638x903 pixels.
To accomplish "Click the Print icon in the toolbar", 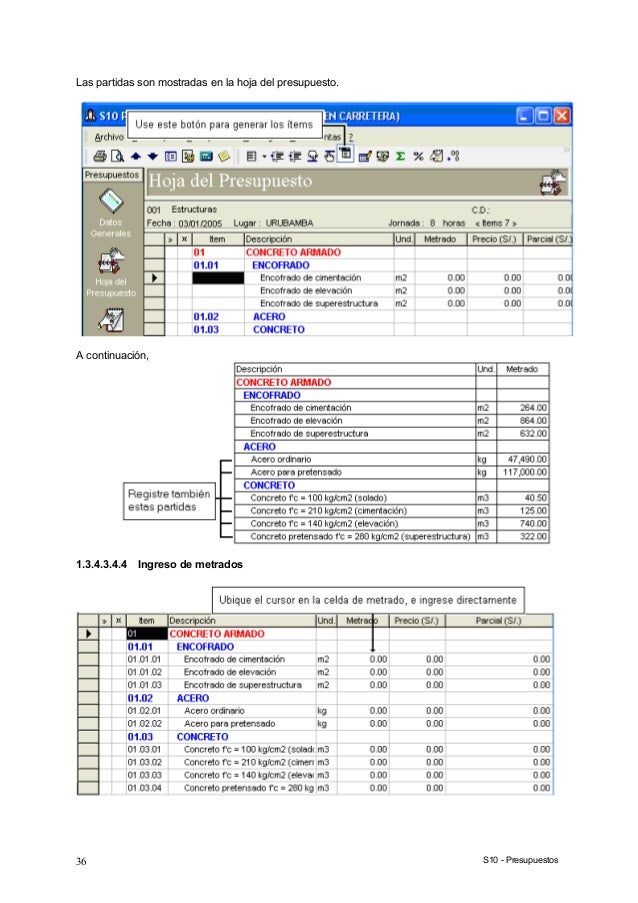I will [100, 156].
